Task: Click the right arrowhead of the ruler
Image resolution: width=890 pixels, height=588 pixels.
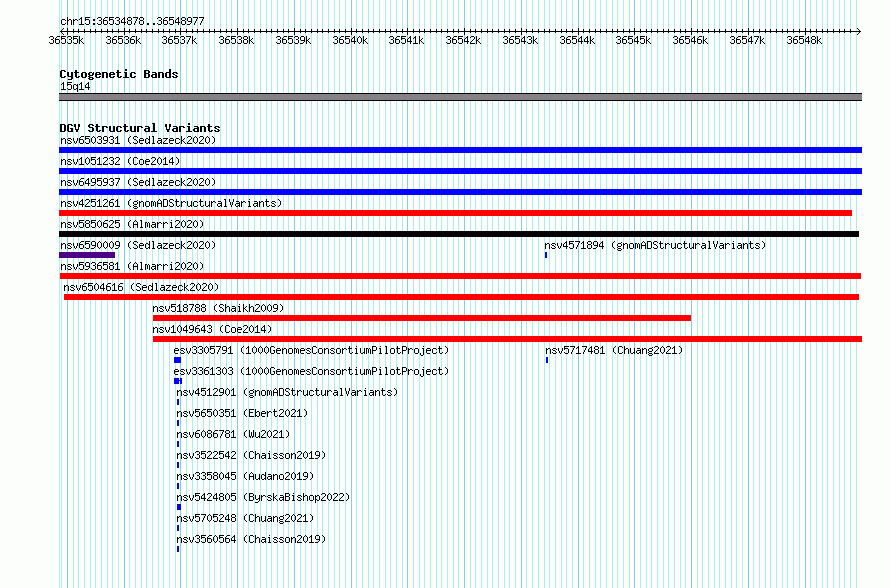Action: point(859,31)
